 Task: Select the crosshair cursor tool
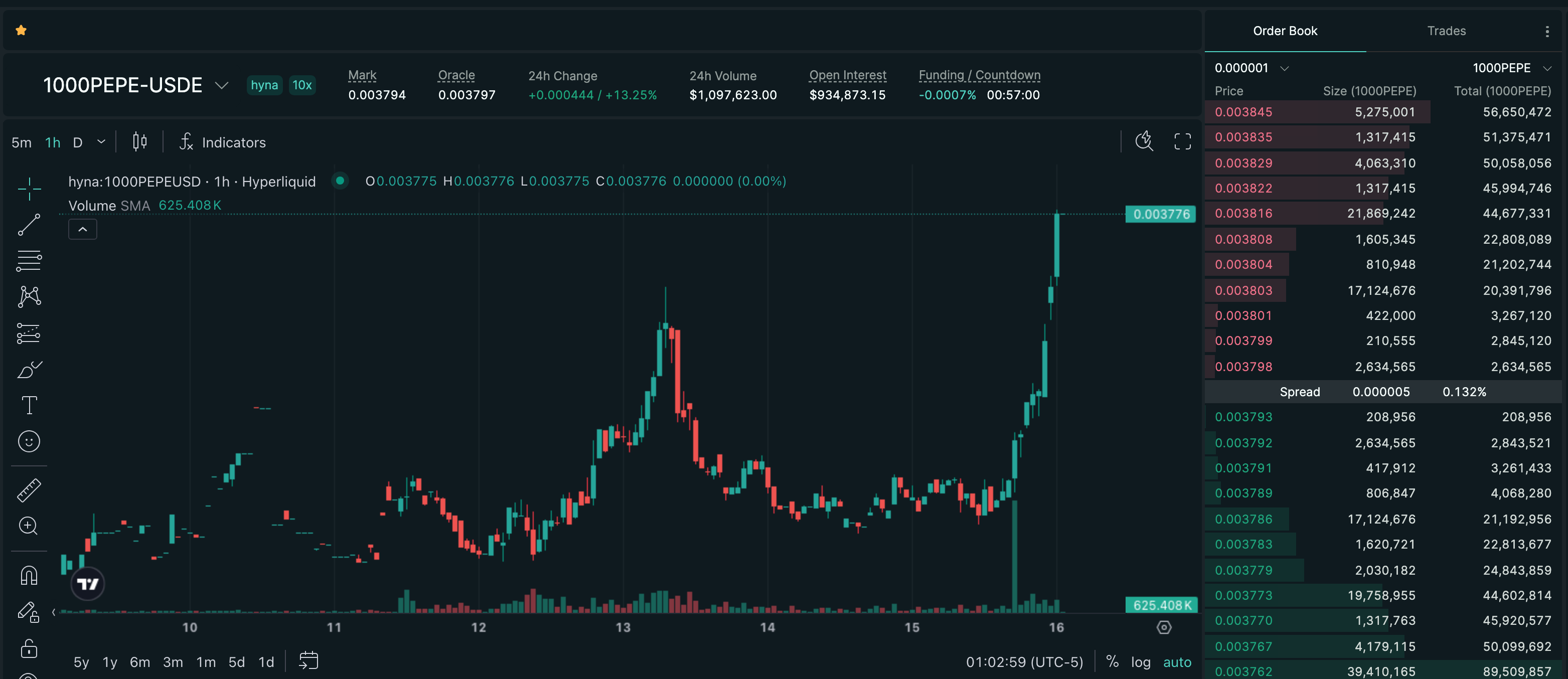[x=29, y=189]
